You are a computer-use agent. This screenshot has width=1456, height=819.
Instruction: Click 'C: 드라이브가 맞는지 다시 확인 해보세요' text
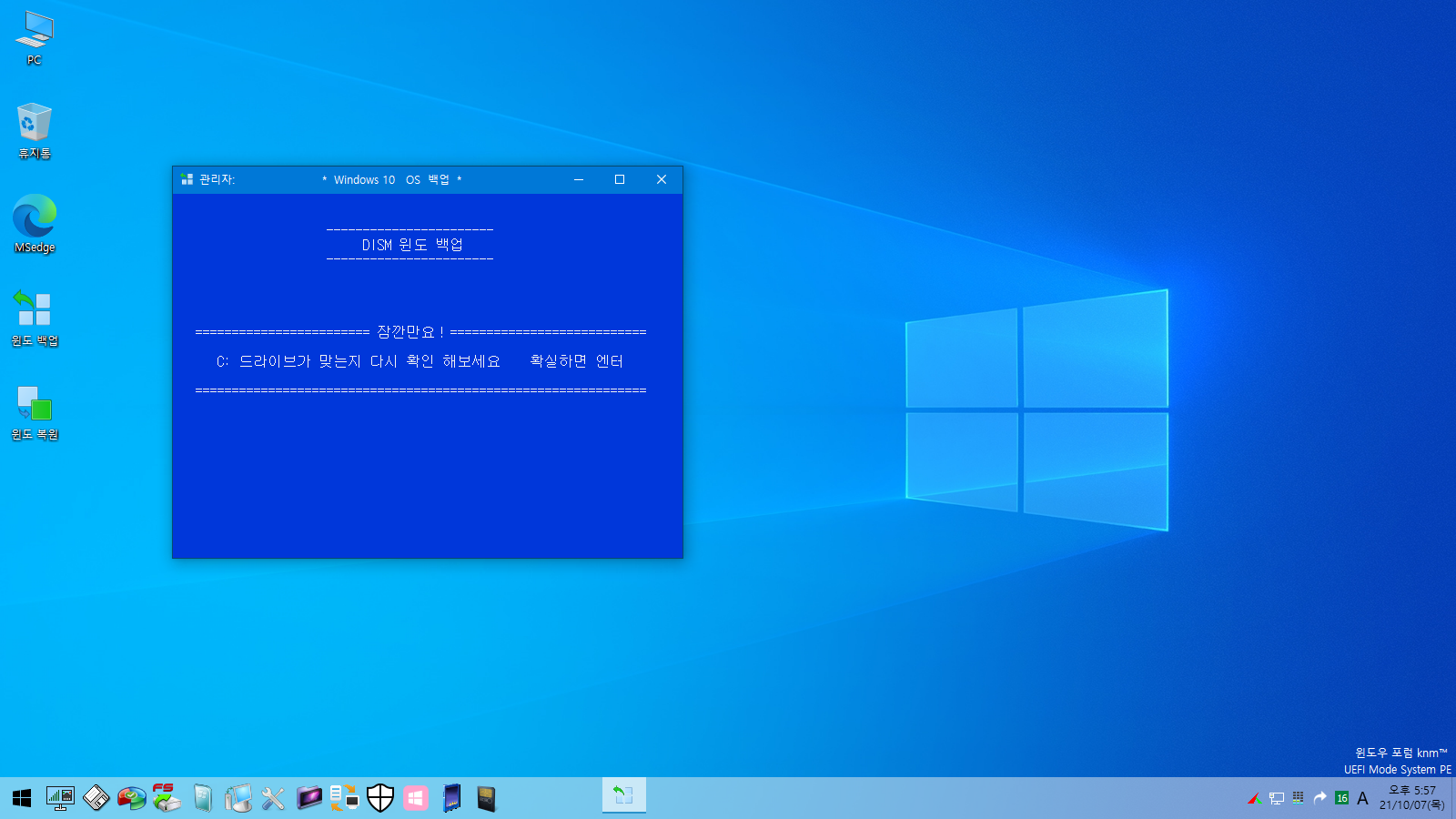point(358,361)
